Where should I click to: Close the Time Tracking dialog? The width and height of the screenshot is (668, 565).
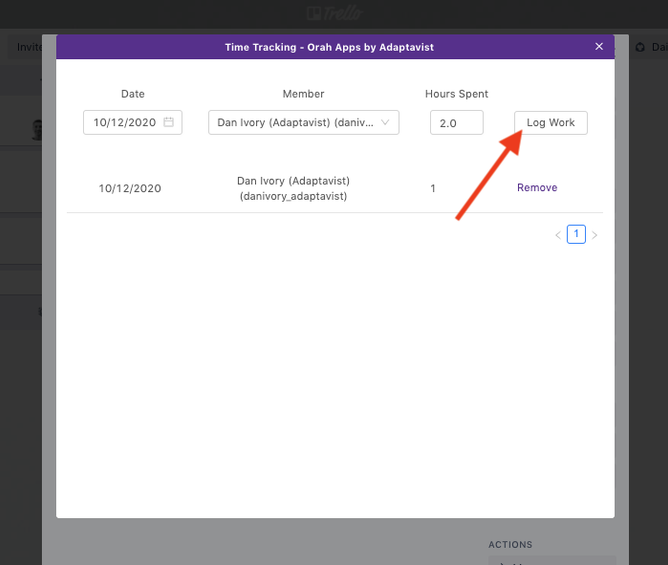[599, 46]
